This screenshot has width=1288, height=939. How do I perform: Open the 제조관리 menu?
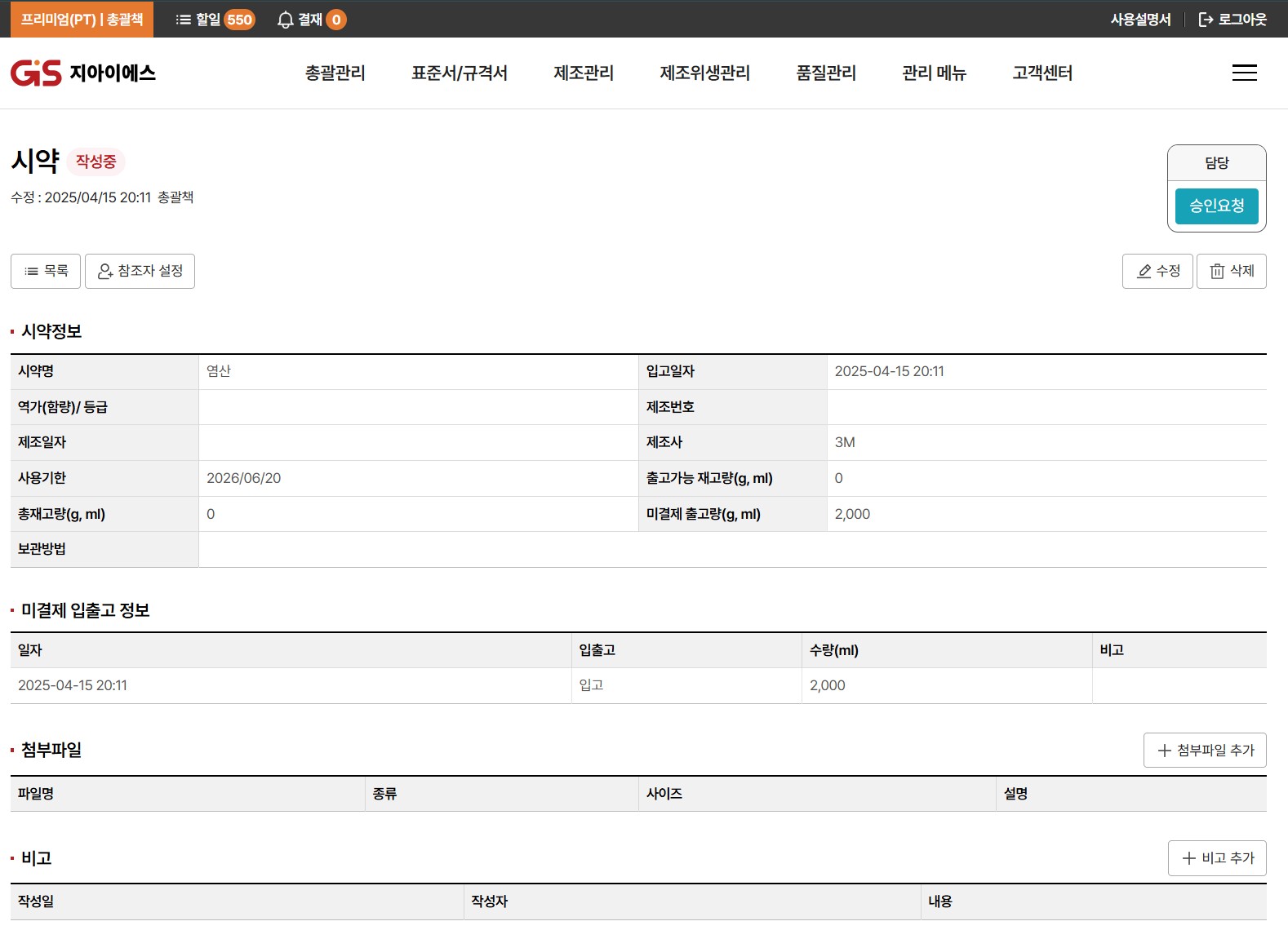click(584, 73)
